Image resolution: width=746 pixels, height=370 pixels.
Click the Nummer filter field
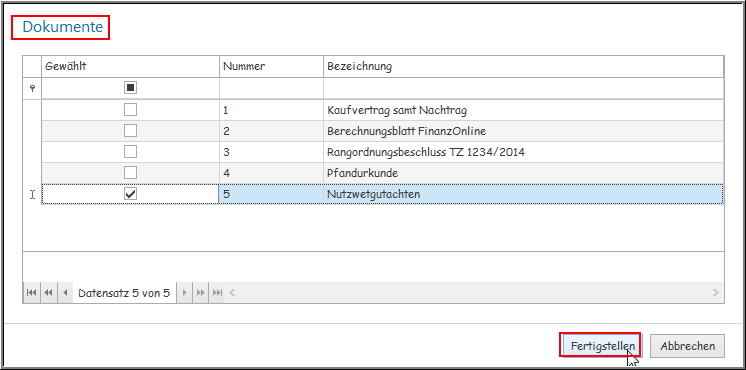(x=272, y=88)
